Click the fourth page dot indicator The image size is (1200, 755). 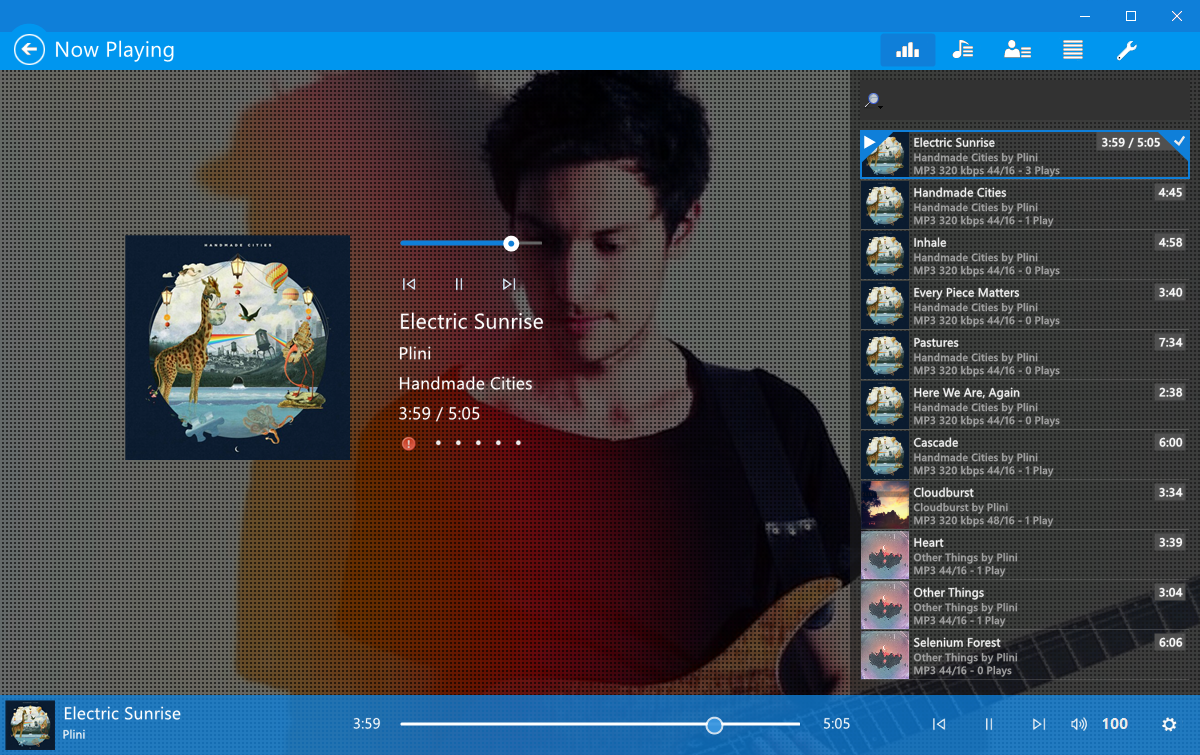click(x=498, y=442)
